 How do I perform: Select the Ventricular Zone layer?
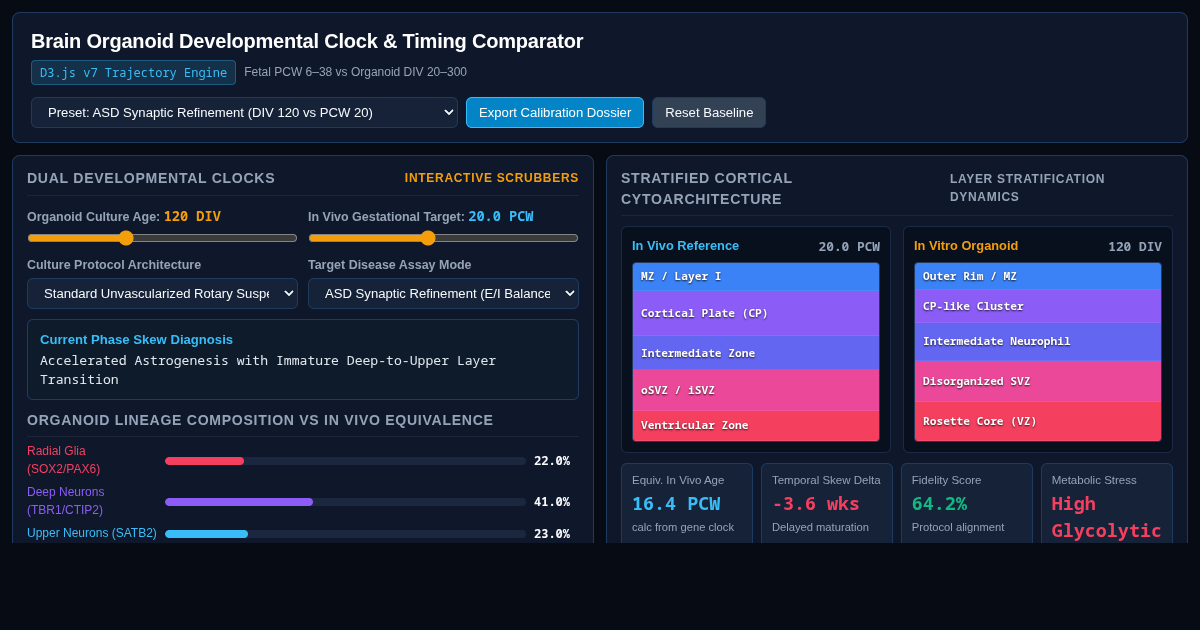(756, 426)
